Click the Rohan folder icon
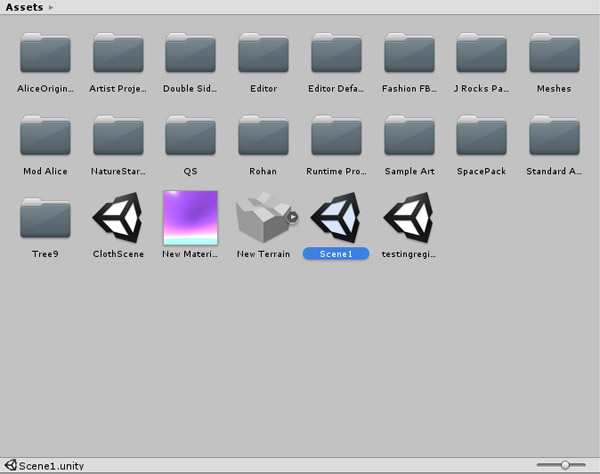This screenshot has width=600, height=474. click(263, 135)
